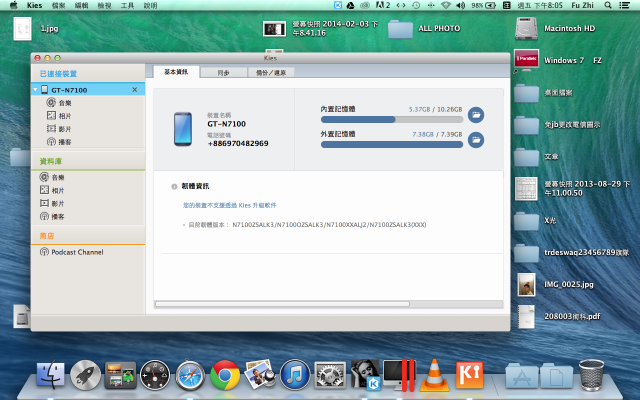The width and height of the screenshot is (640, 400).
Task: Click the external memory usage bar
Action: pos(392,144)
